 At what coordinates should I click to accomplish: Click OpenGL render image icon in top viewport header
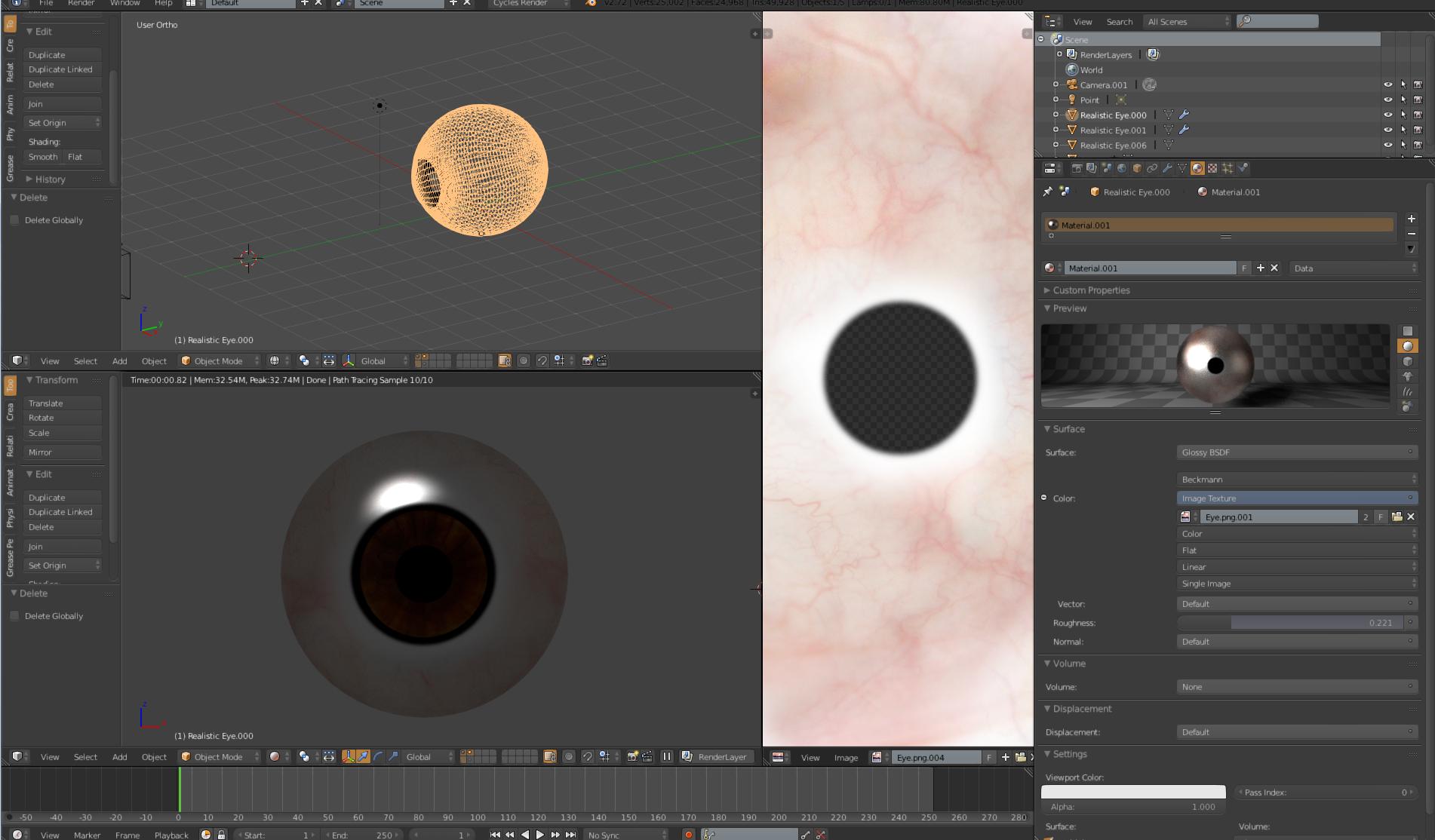(587, 360)
